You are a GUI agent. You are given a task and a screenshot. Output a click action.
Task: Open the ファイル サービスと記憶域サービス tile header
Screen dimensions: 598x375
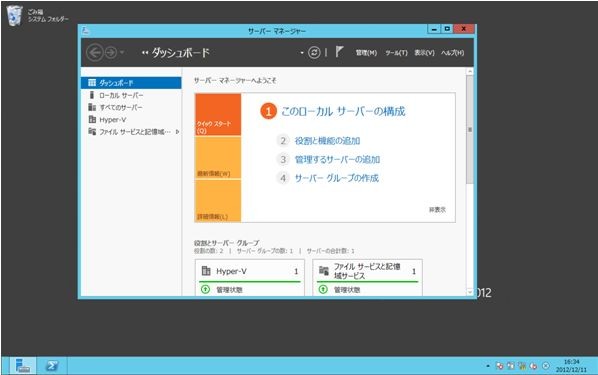(x=367, y=271)
